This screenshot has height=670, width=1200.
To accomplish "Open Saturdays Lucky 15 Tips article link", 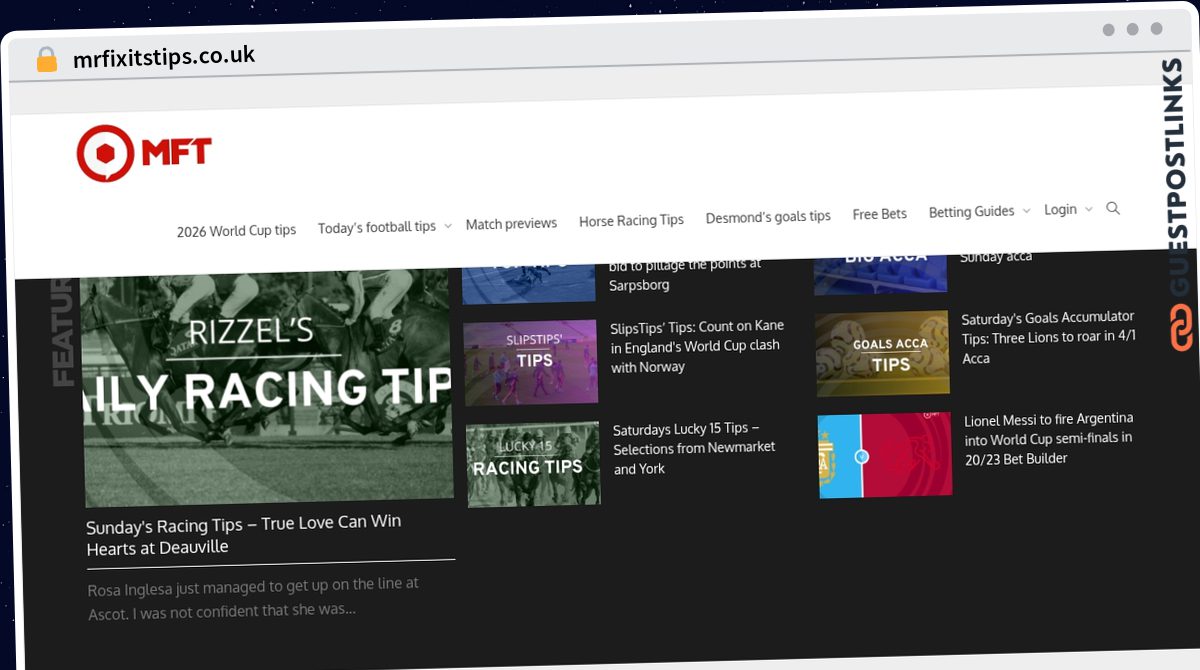I will coord(694,448).
